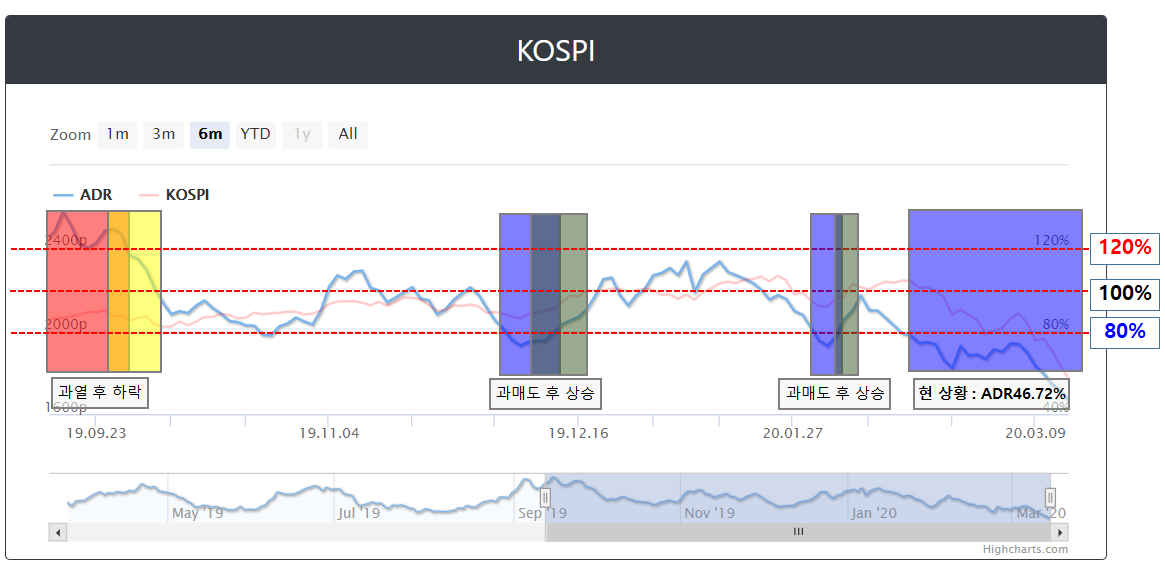The image size is (1165, 575).
Task: Select the 1m zoom range
Action: pyautogui.click(x=117, y=134)
